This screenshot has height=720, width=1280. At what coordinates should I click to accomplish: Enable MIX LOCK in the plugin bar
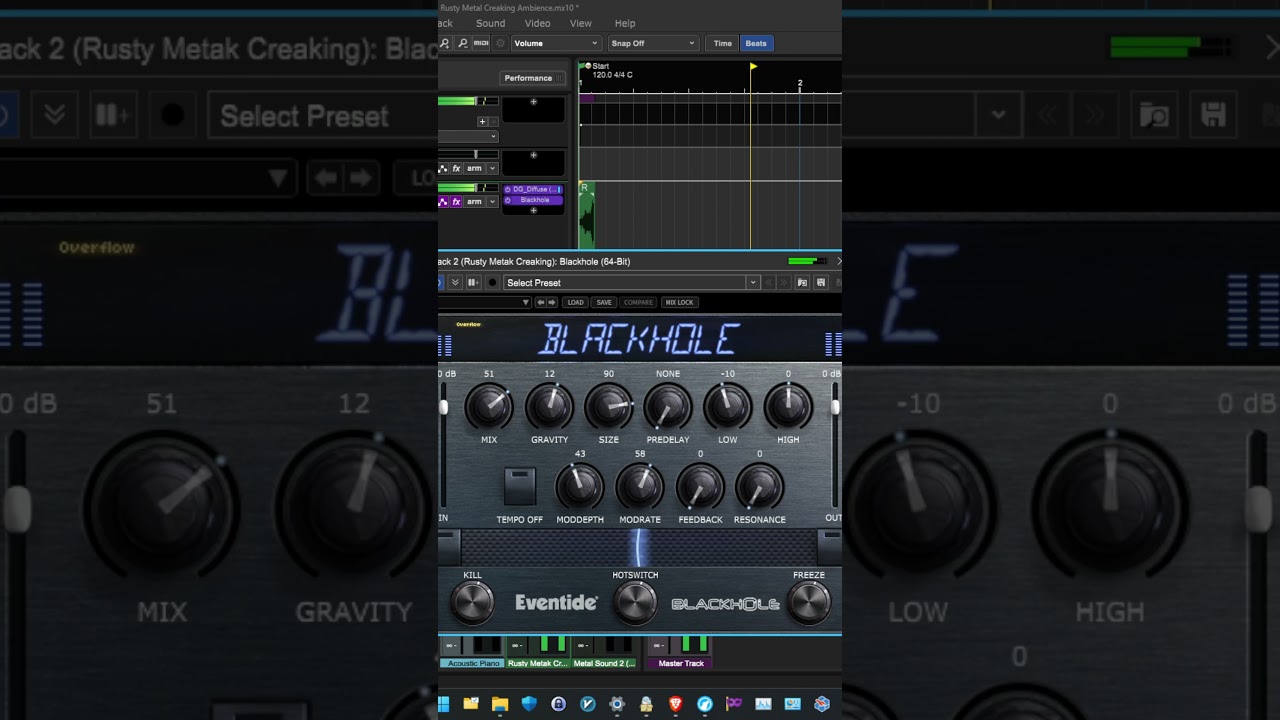[x=679, y=302]
